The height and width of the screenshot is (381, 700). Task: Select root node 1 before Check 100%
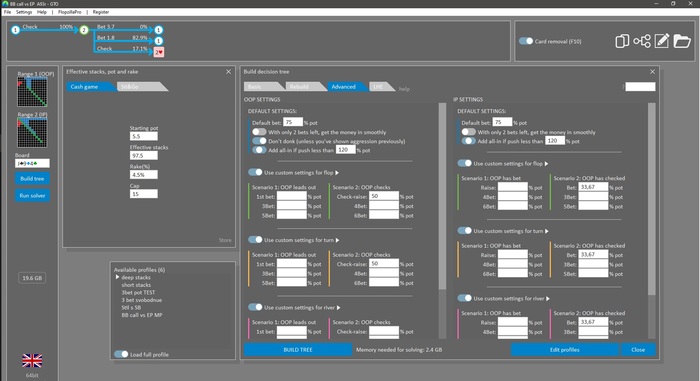point(16,30)
